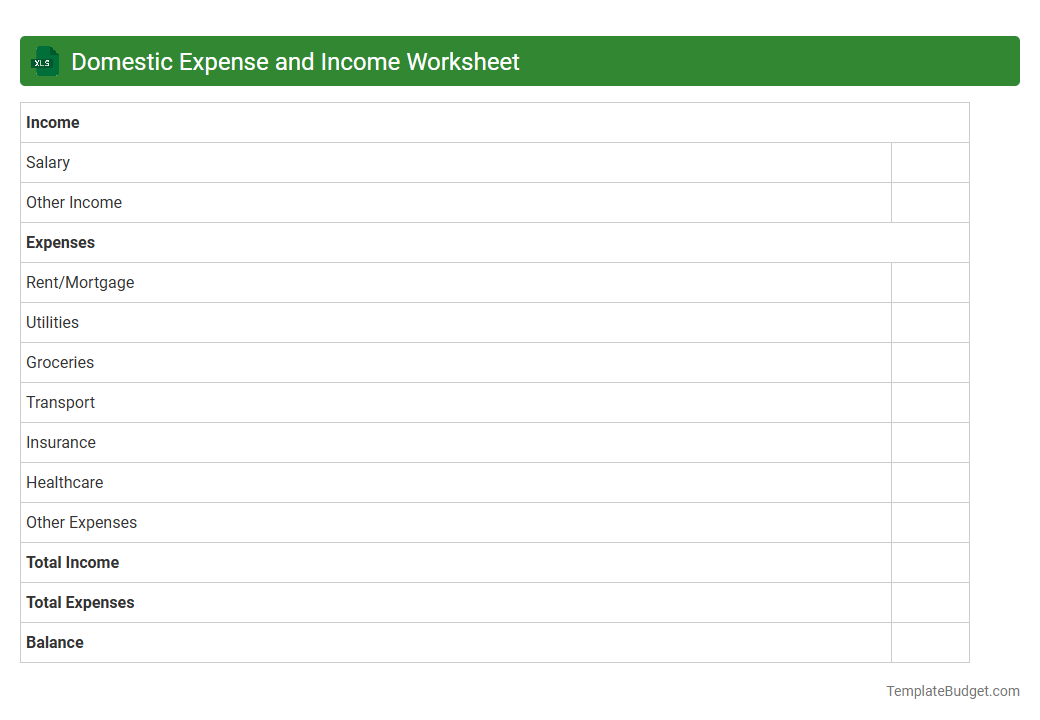
Task: Select the Salary row label
Action: click(x=48, y=162)
